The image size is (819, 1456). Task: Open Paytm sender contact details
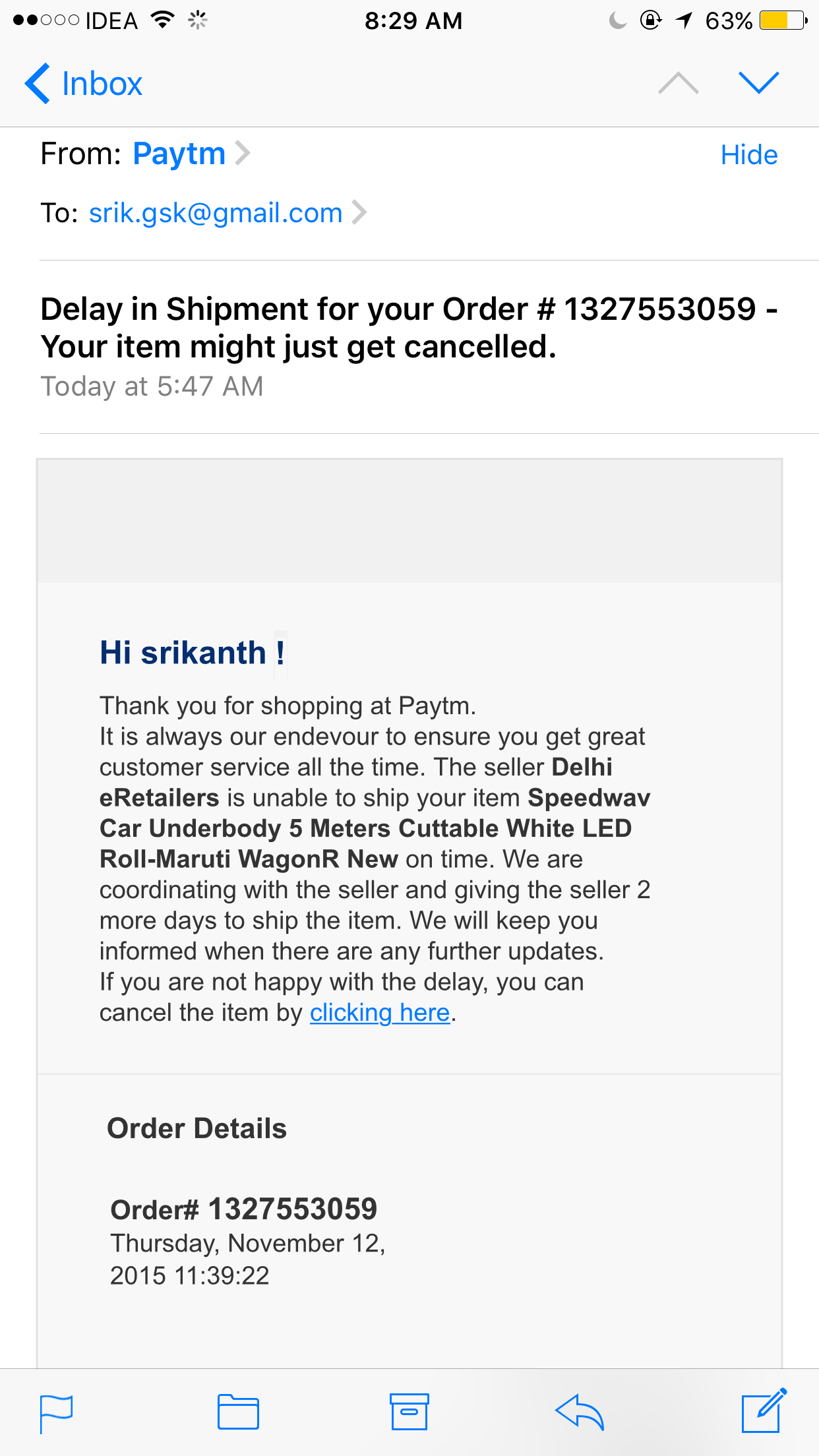click(x=179, y=154)
